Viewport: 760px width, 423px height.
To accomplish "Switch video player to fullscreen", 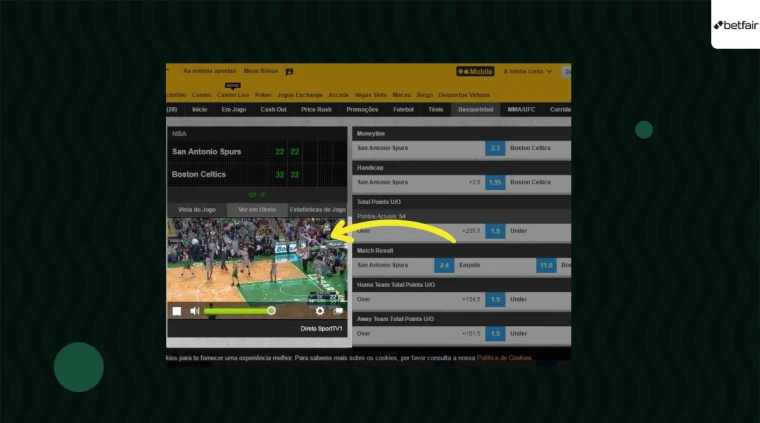I will [338, 311].
